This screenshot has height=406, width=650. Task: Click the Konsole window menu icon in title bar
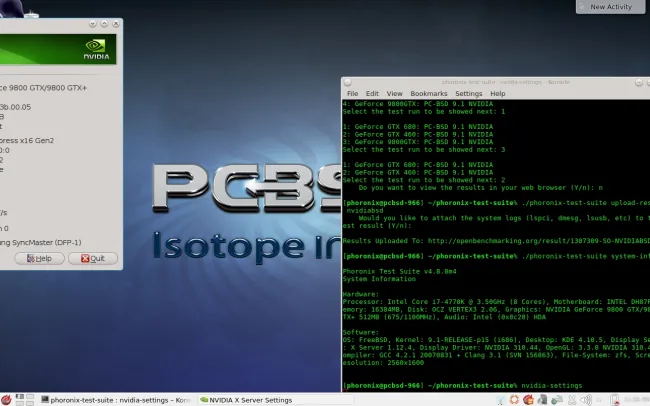pos(348,80)
